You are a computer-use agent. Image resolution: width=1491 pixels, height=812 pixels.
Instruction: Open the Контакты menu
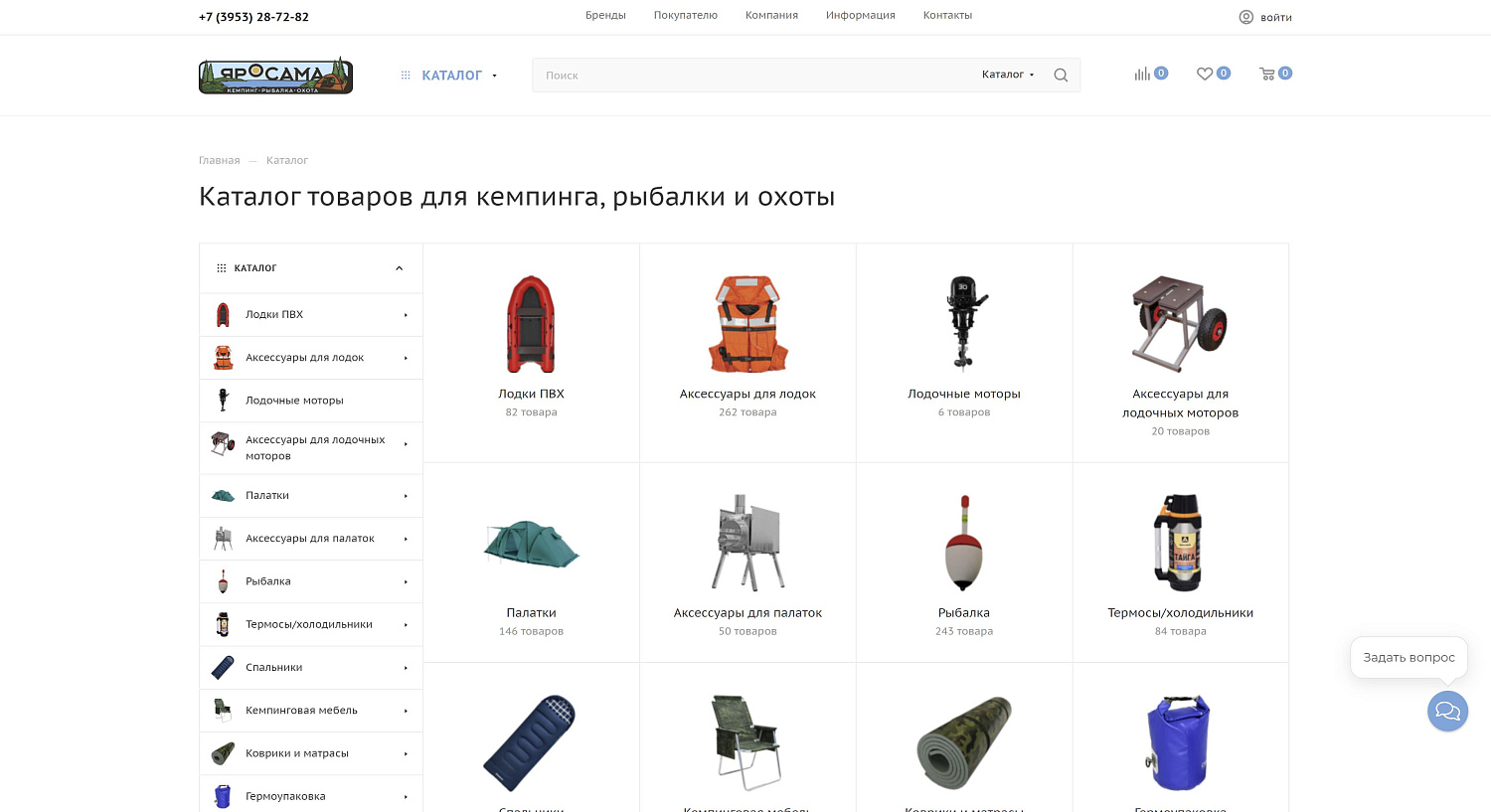pyautogui.click(x=947, y=15)
